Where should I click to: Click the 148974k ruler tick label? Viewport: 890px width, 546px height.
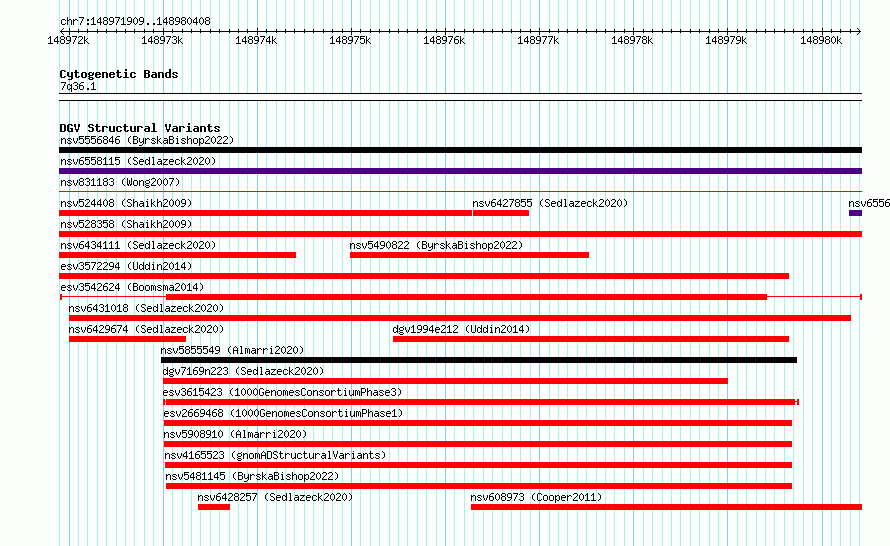(x=256, y=40)
